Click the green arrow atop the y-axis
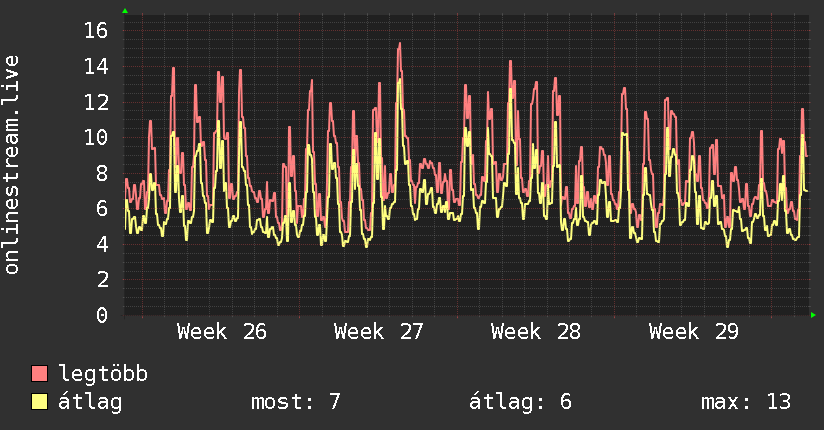 click(x=125, y=11)
